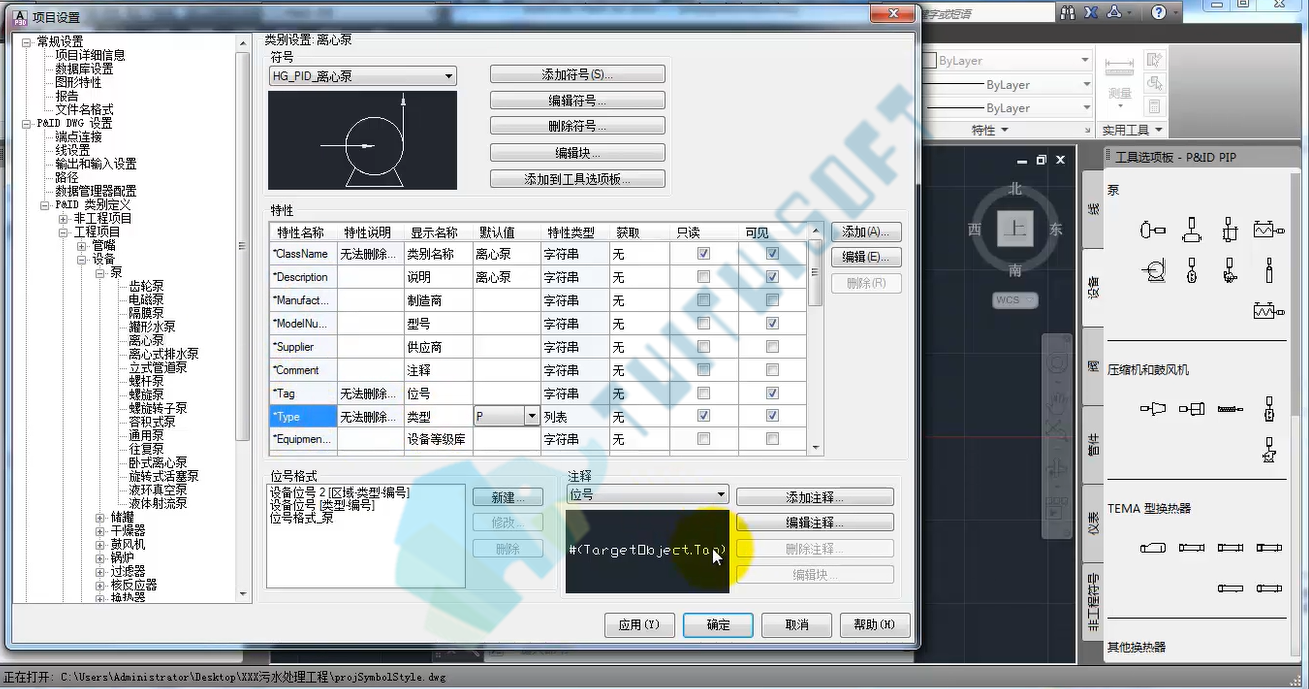1309x689 pixels.
Task: Toggle read-only checkbox for ClassName row
Action: point(704,254)
